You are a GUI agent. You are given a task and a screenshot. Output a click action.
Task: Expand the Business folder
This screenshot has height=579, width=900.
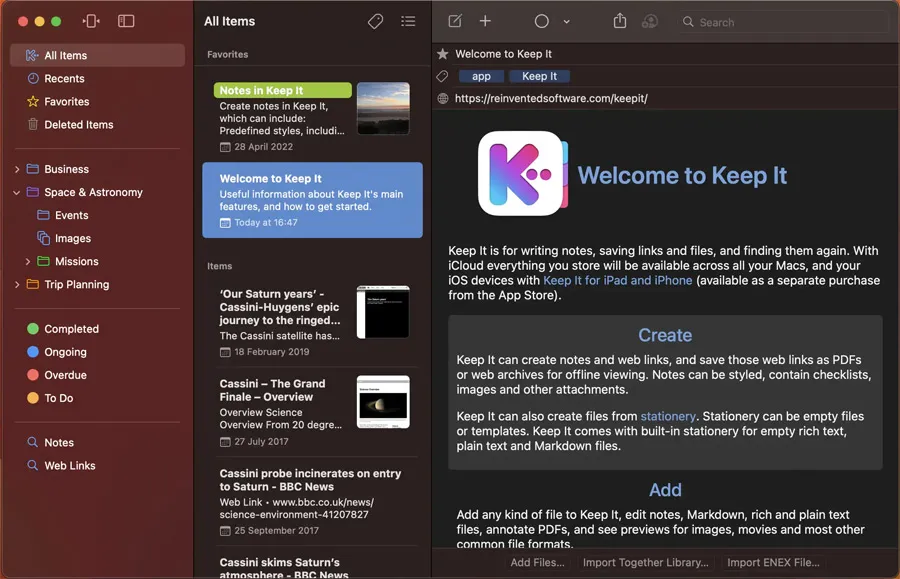[17, 170]
